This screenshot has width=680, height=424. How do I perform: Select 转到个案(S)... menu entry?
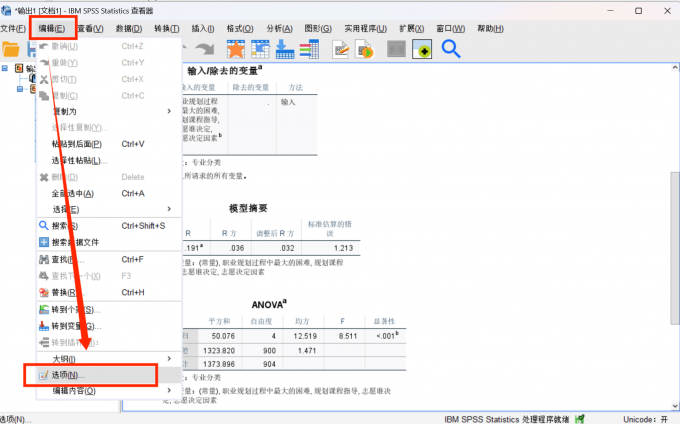(x=109, y=310)
